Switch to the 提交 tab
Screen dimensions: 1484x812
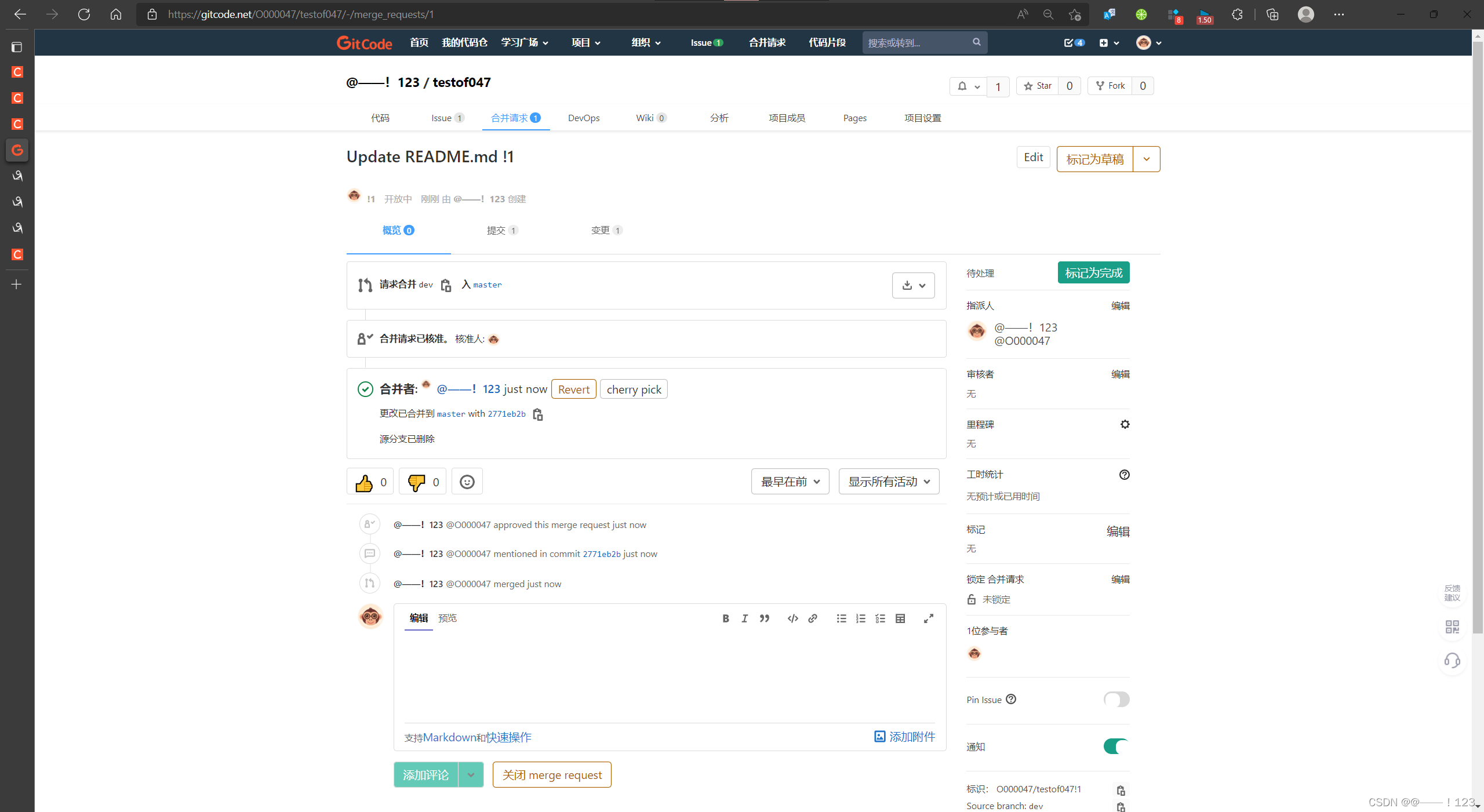pyautogui.click(x=501, y=231)
